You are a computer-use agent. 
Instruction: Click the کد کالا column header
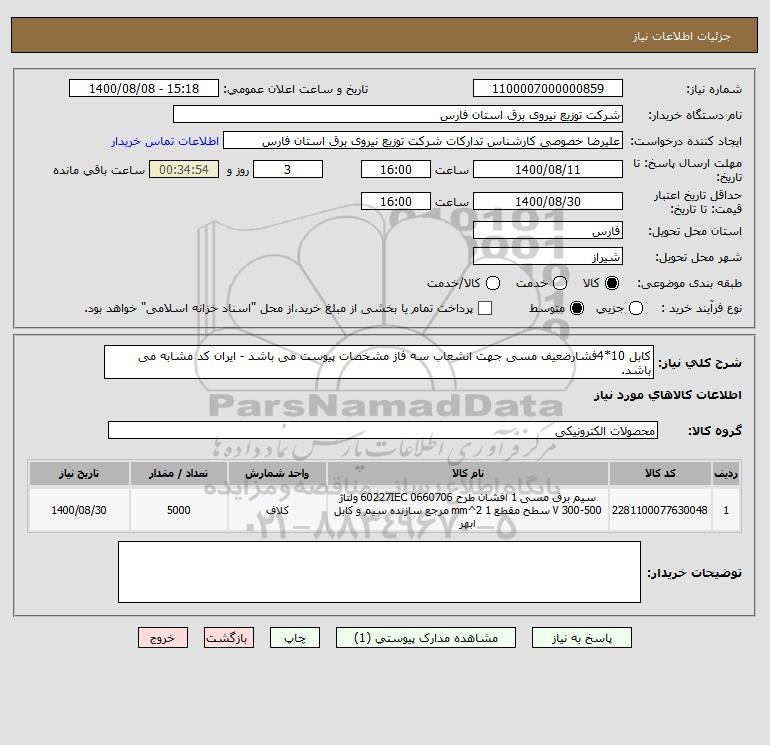(660, 473)
